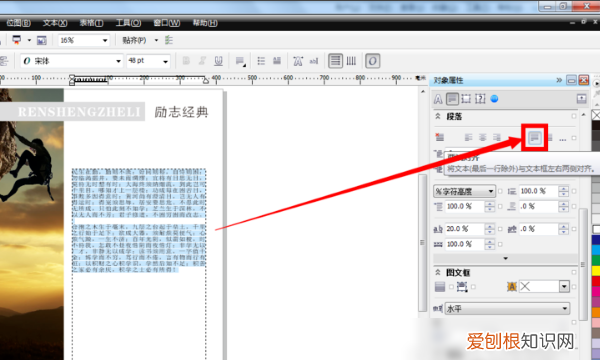
Task: Toggle checkbox after 20.0 % word spacing
Action: [500, 229]
